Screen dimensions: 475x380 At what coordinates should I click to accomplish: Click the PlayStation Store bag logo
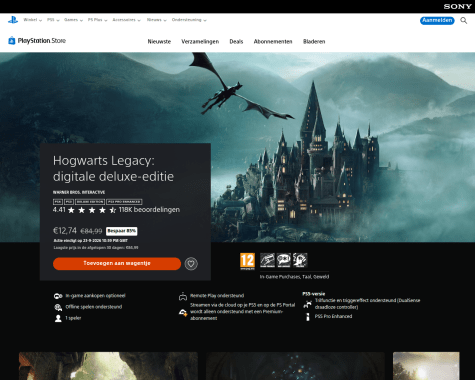(12, 41)
